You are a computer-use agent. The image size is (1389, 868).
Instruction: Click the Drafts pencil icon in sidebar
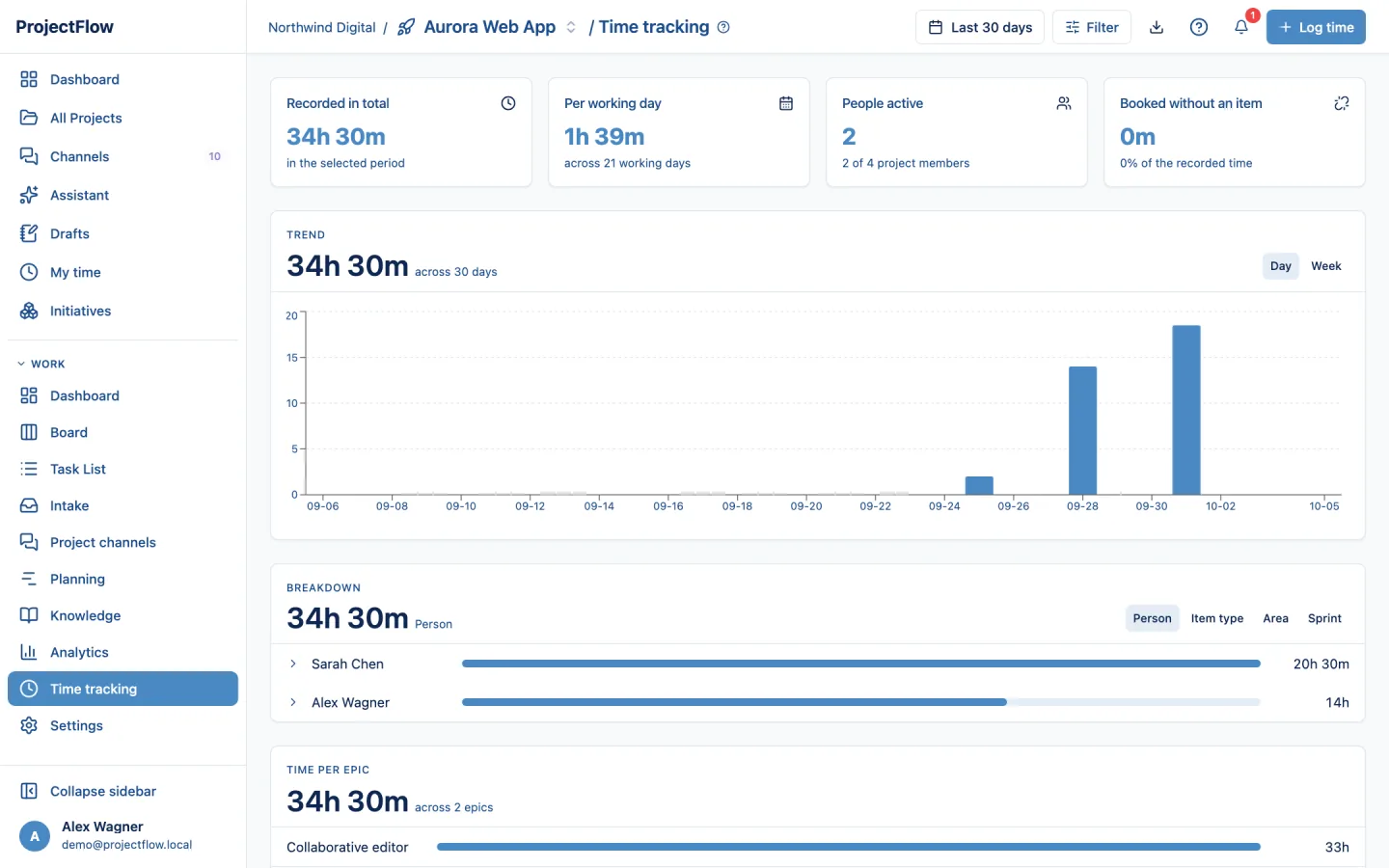(29, 233)
